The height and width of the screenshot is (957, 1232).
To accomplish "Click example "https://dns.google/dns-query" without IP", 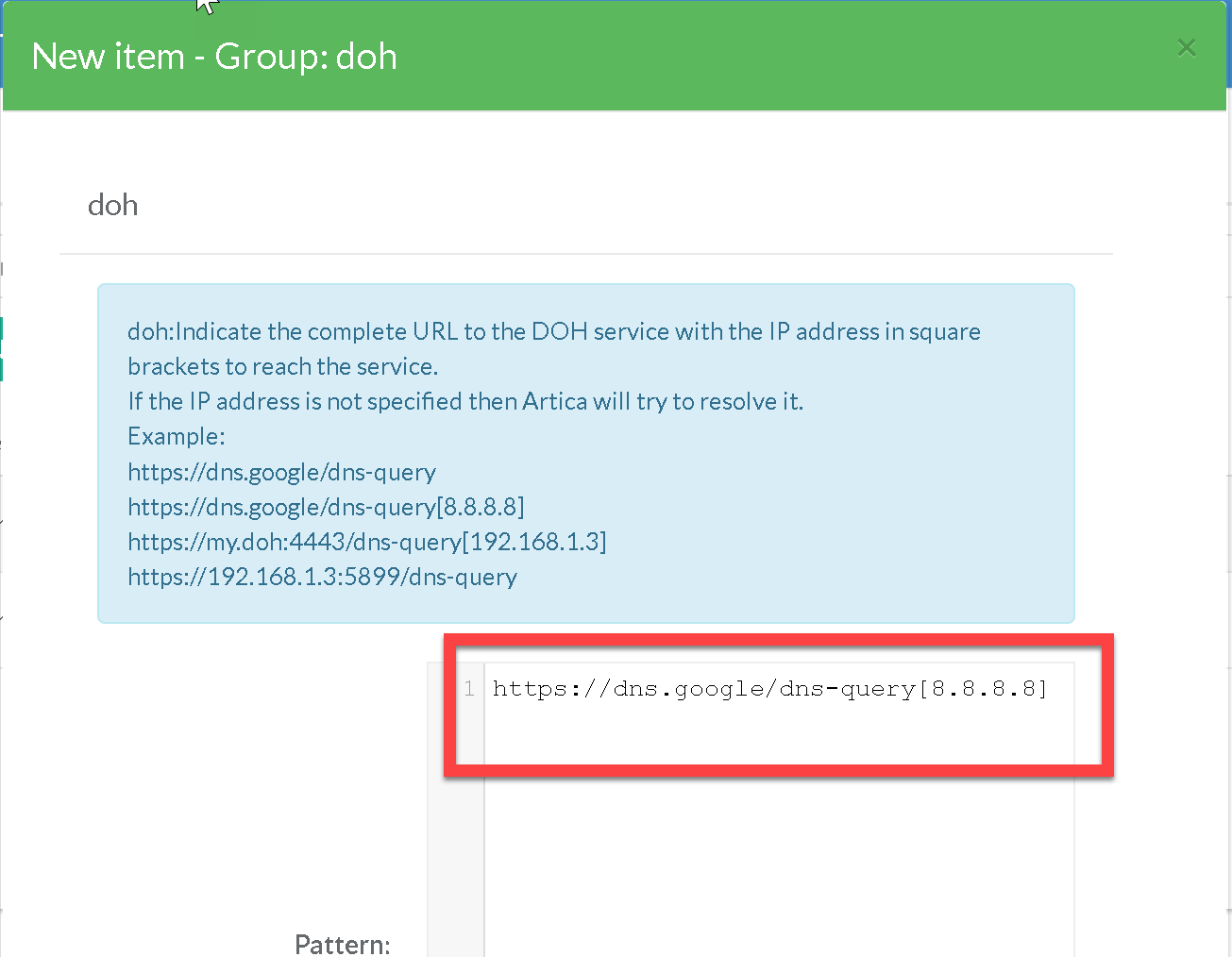I will point(281,472).
